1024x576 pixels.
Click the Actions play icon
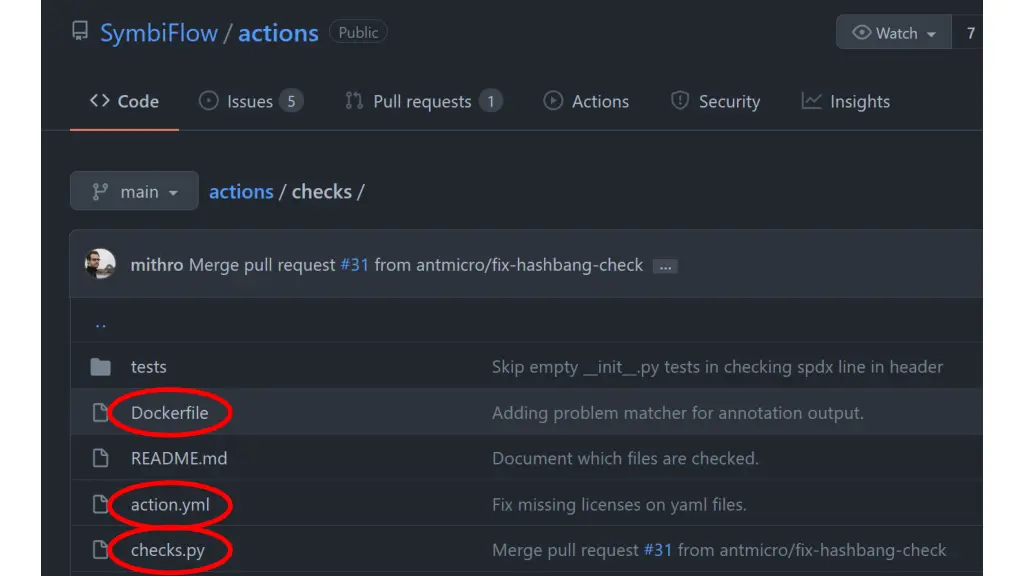click(552, 101)
